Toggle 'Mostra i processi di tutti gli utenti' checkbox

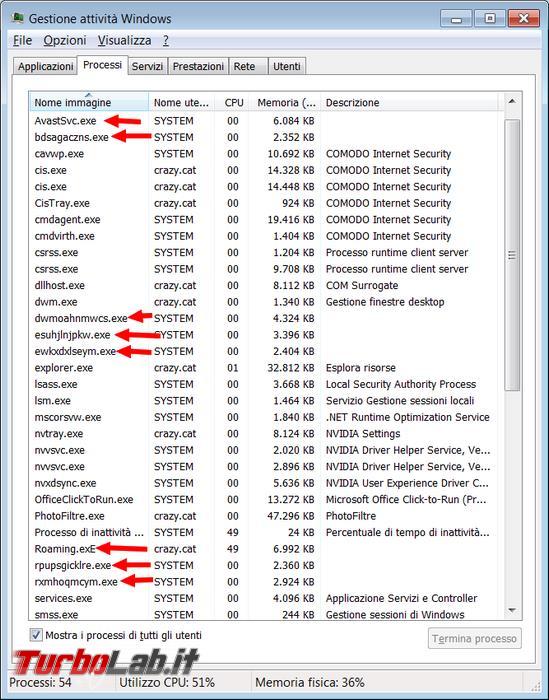point(36,635)
